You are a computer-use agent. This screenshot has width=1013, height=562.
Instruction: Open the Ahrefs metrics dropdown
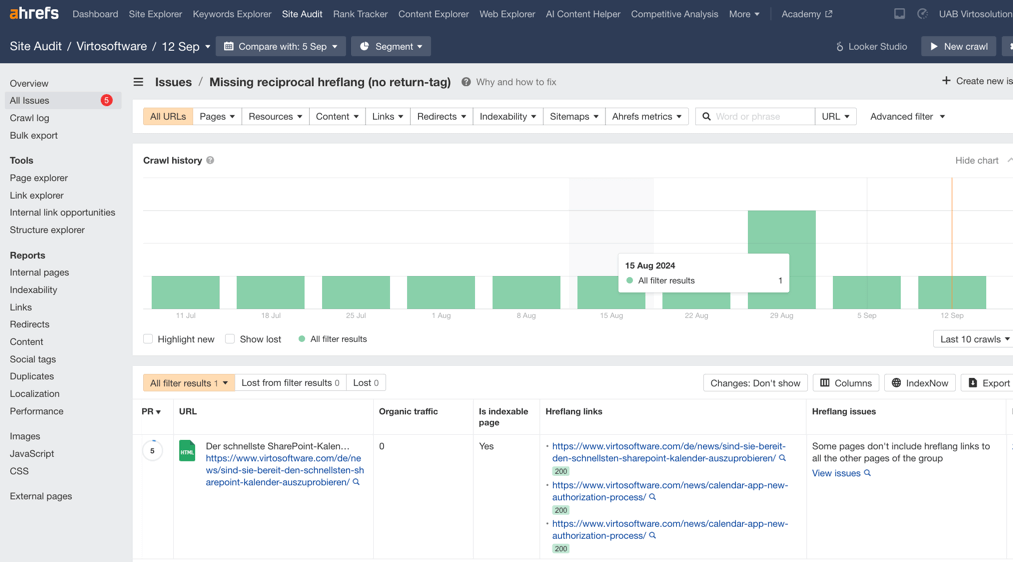click(647, 116)
